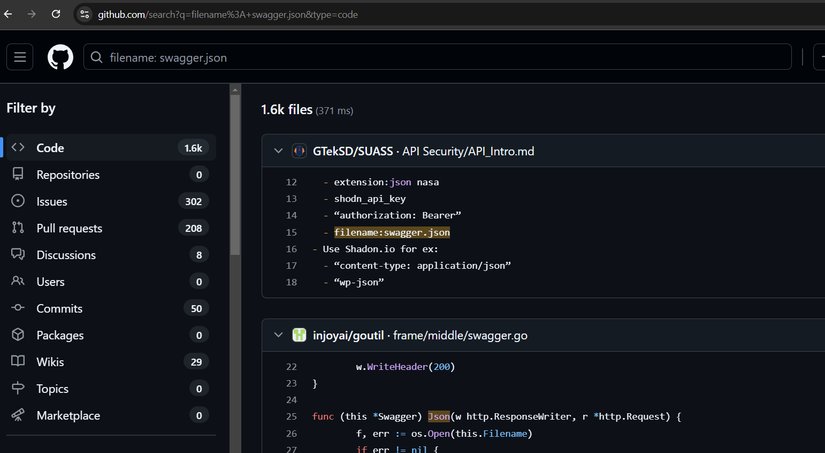Click the Users people icon

[x=18, y=281]
